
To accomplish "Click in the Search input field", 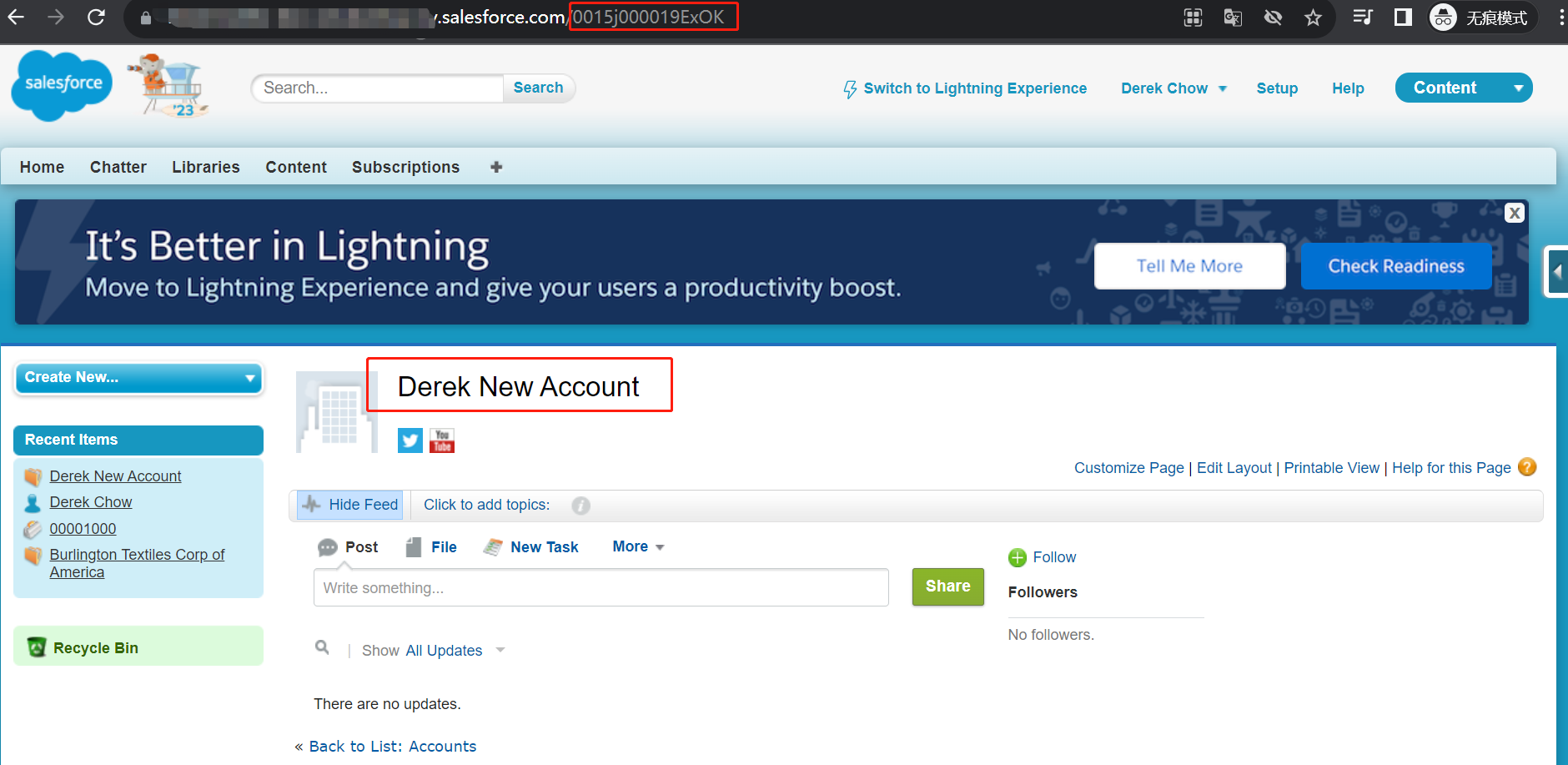I will [377, 88].
